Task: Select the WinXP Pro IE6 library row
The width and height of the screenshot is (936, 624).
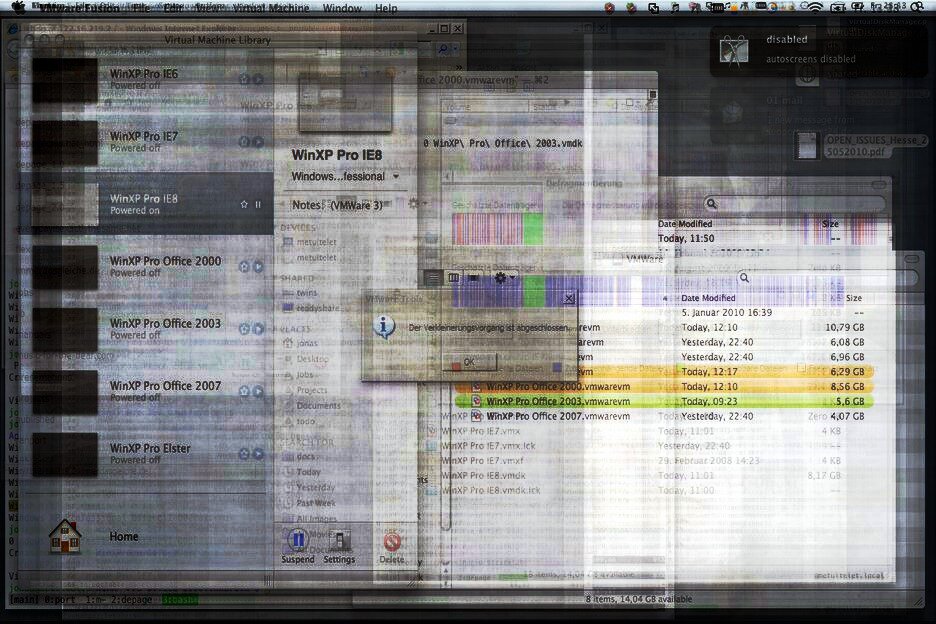Action: pos(146,79)
